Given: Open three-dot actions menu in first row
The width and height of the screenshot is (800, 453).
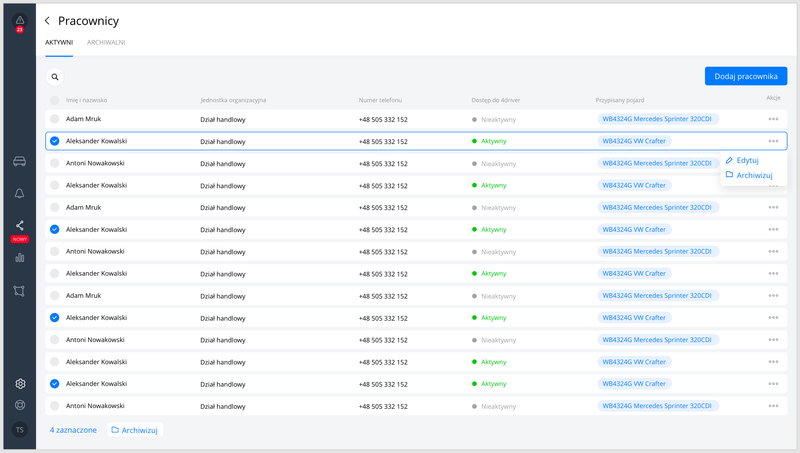Looking at the screenshot, I should pos(773,119).
